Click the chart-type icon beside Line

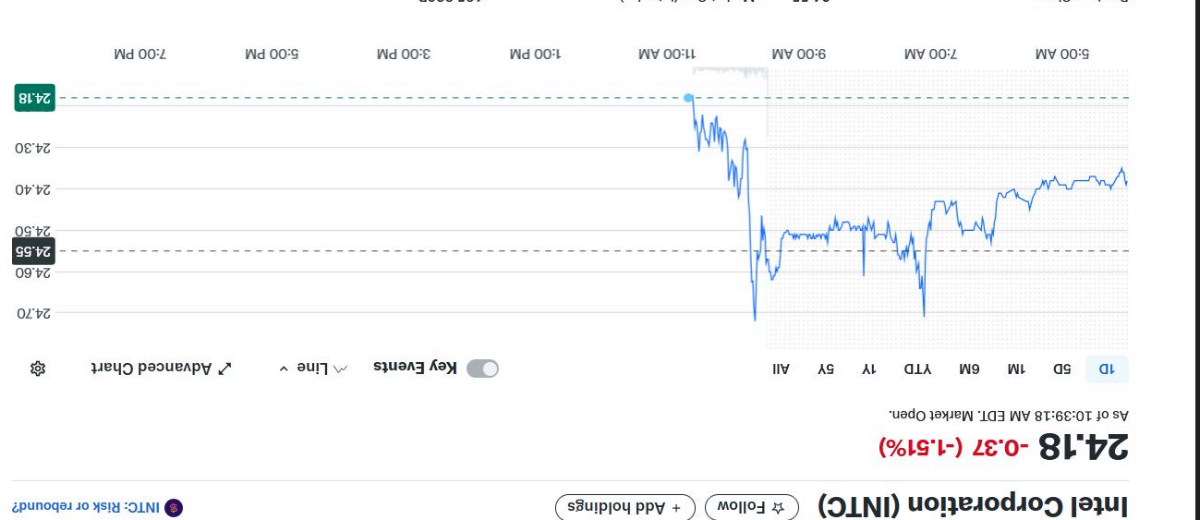(341, 368)
